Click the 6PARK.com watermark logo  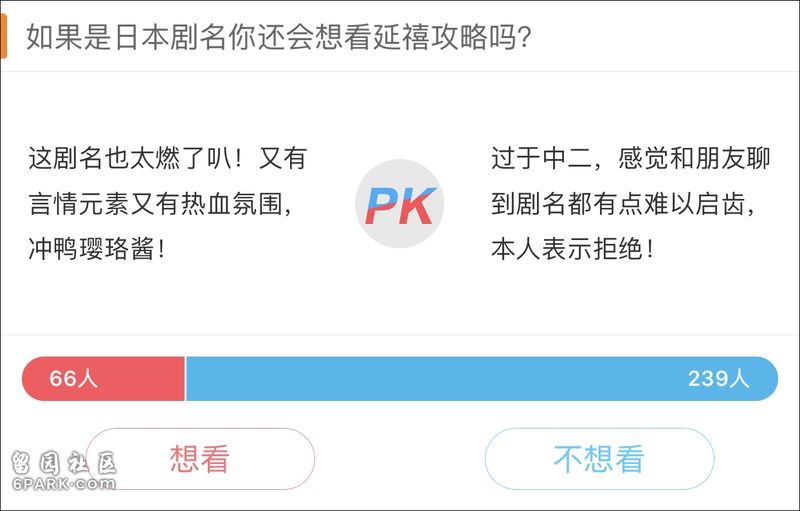[64, 483]
